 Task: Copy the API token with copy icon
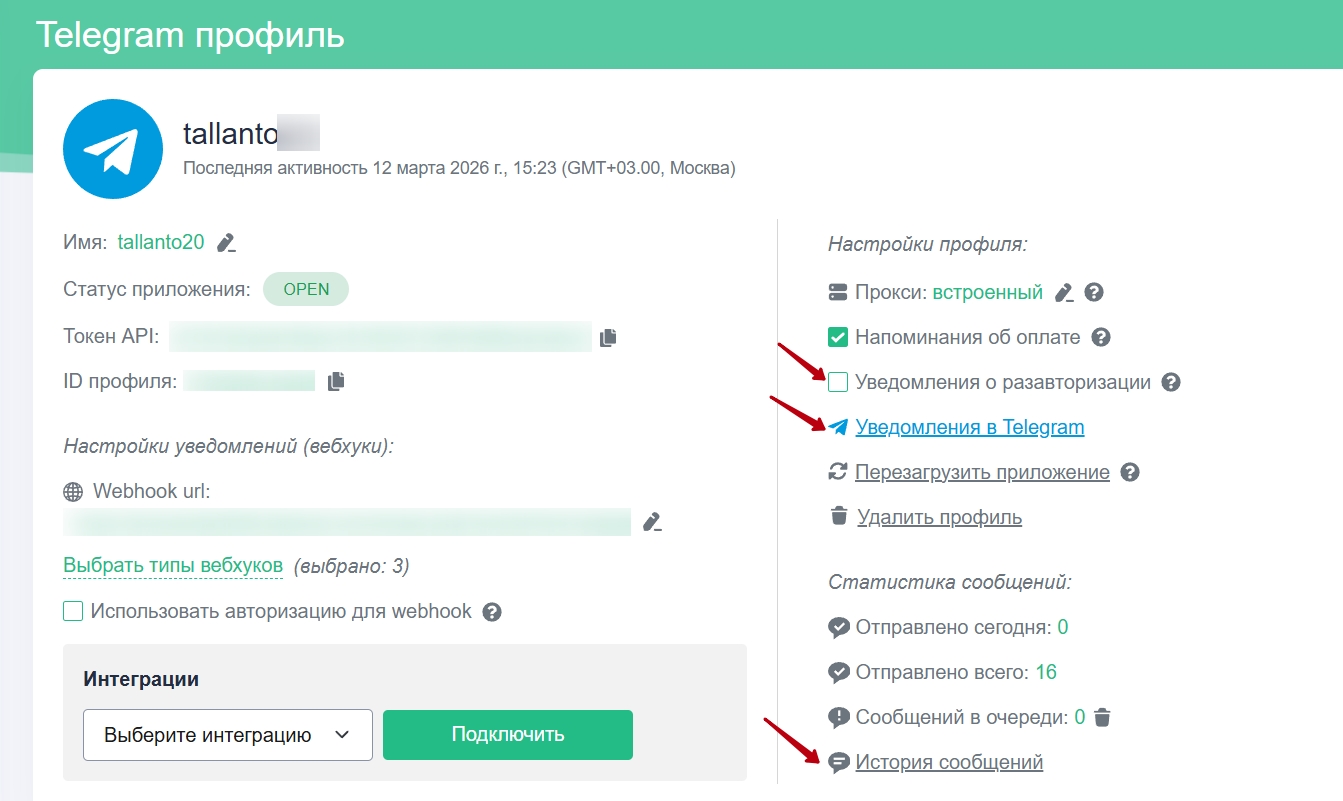coord(608,338)
